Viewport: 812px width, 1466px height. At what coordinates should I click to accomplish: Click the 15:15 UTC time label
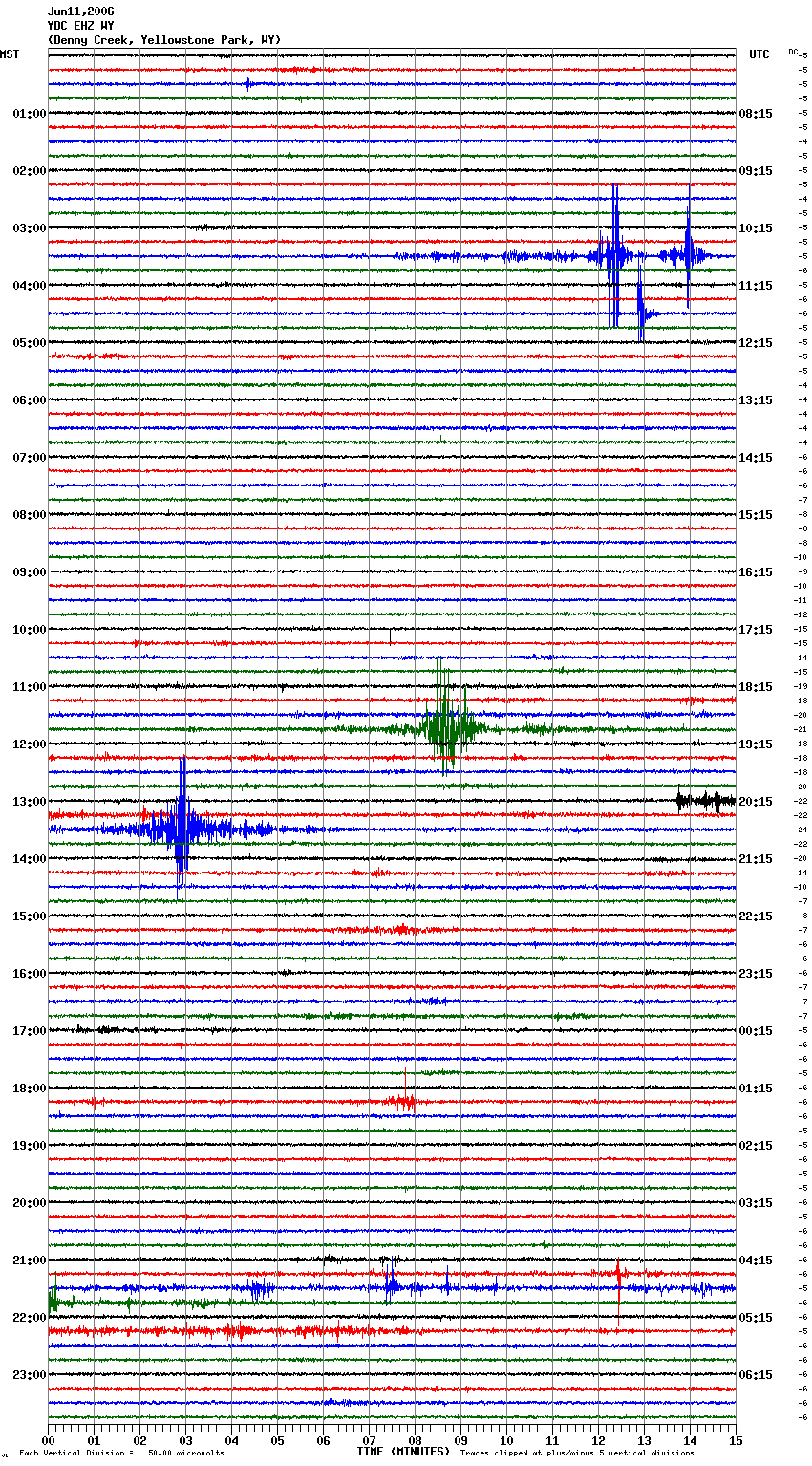click(756, 515)
